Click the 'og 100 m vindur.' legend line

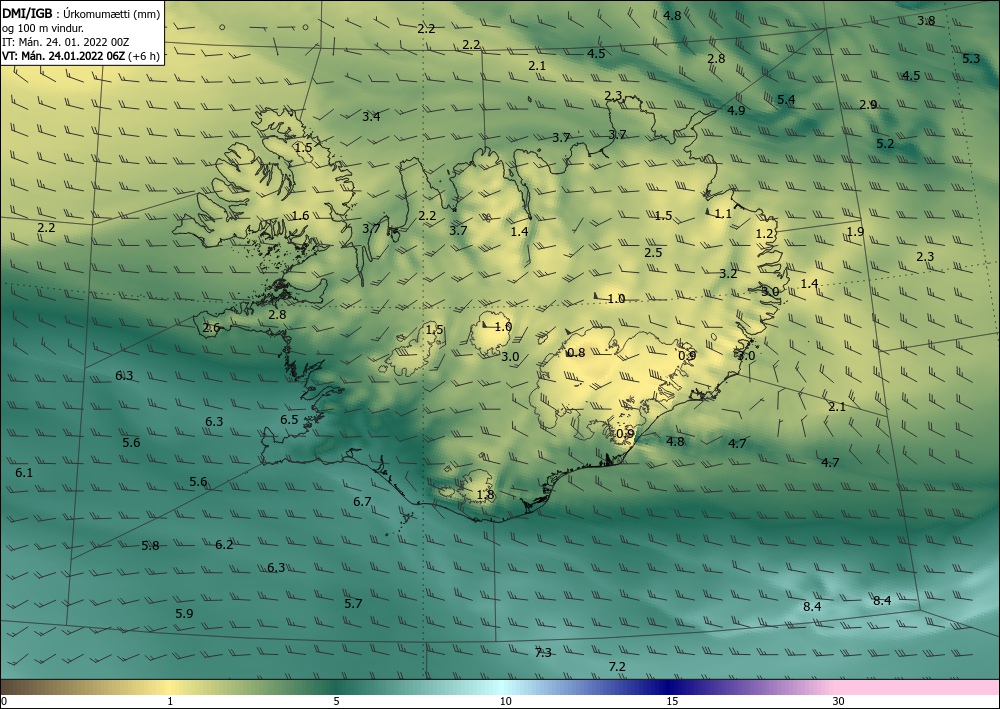(x=43, y=27)
